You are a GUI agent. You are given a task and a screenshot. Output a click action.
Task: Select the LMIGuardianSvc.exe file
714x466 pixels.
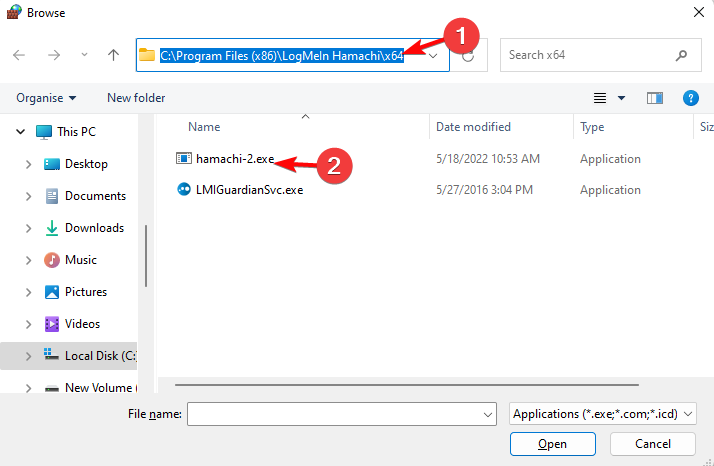tap(250, 190)
